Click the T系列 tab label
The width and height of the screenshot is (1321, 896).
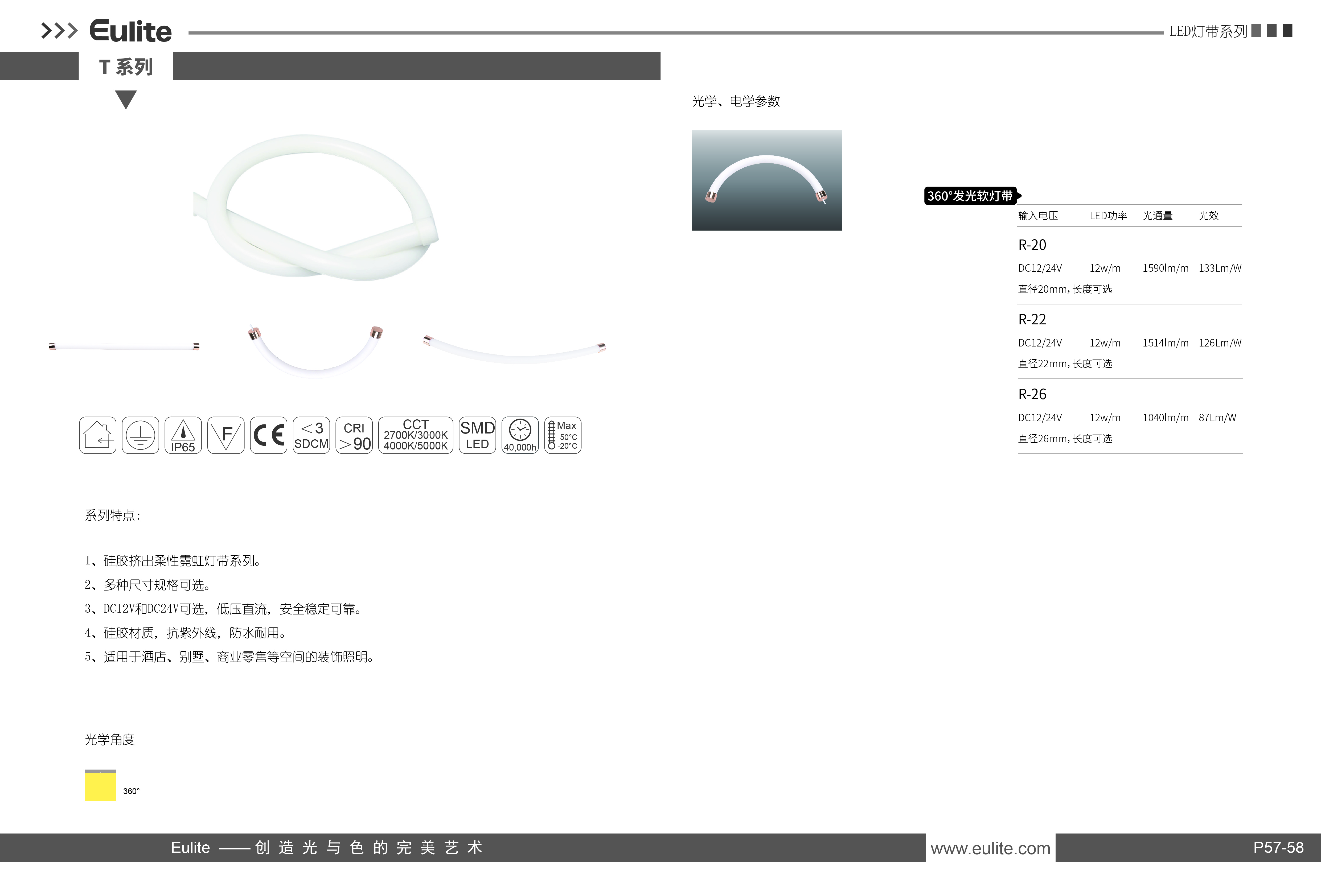[x=126, y=67]
